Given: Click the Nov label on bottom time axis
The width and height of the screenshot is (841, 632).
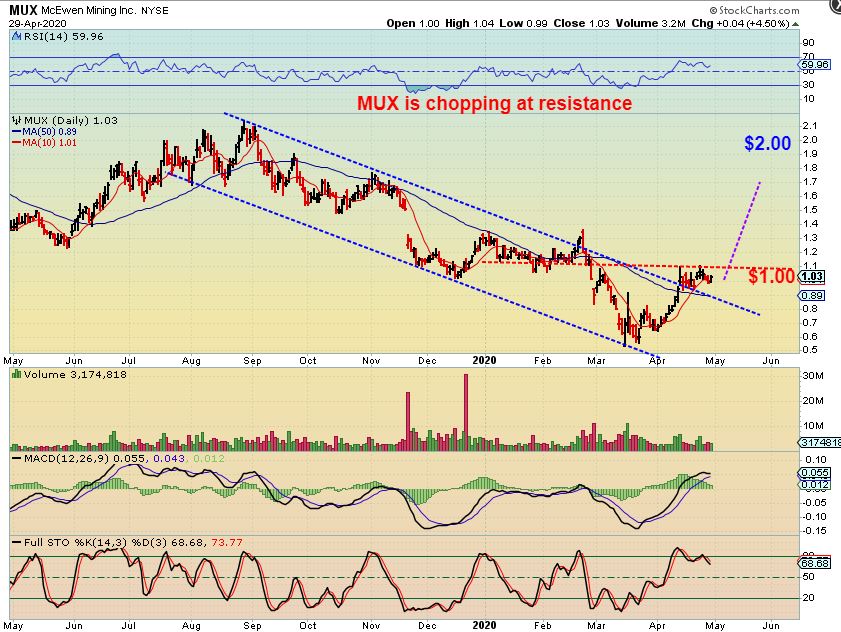Looking at the screenshot, I should tap(371, 626).
